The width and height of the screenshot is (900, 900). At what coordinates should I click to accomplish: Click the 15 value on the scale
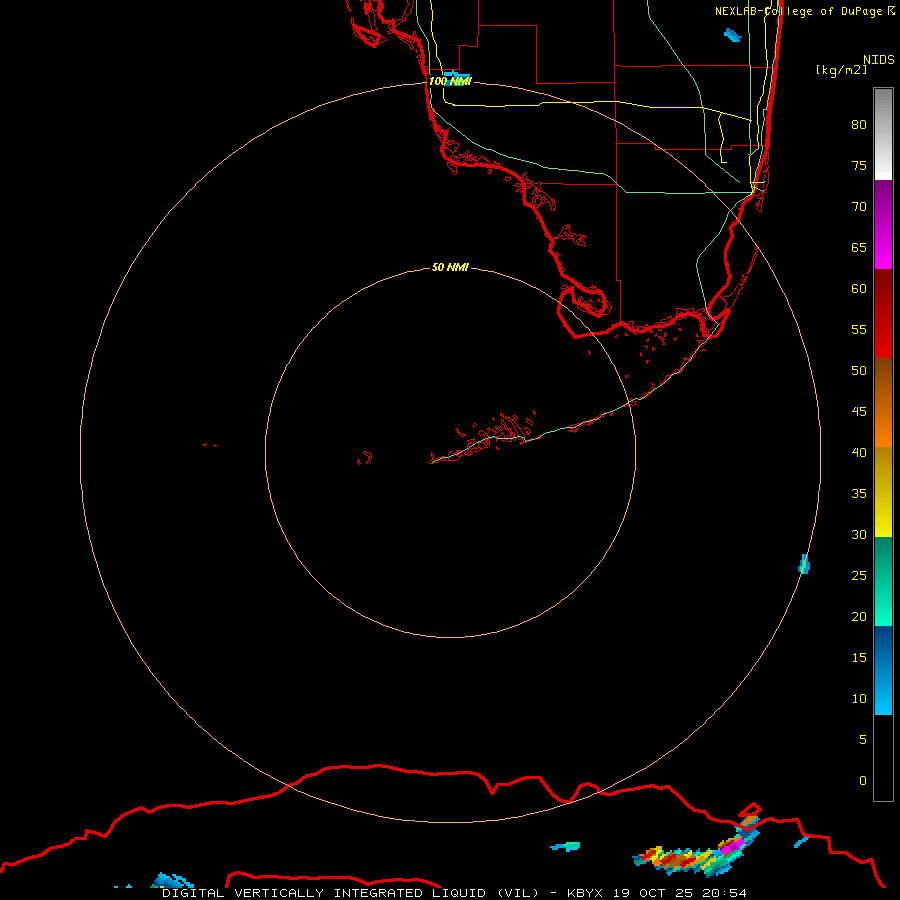coord(859,657)
